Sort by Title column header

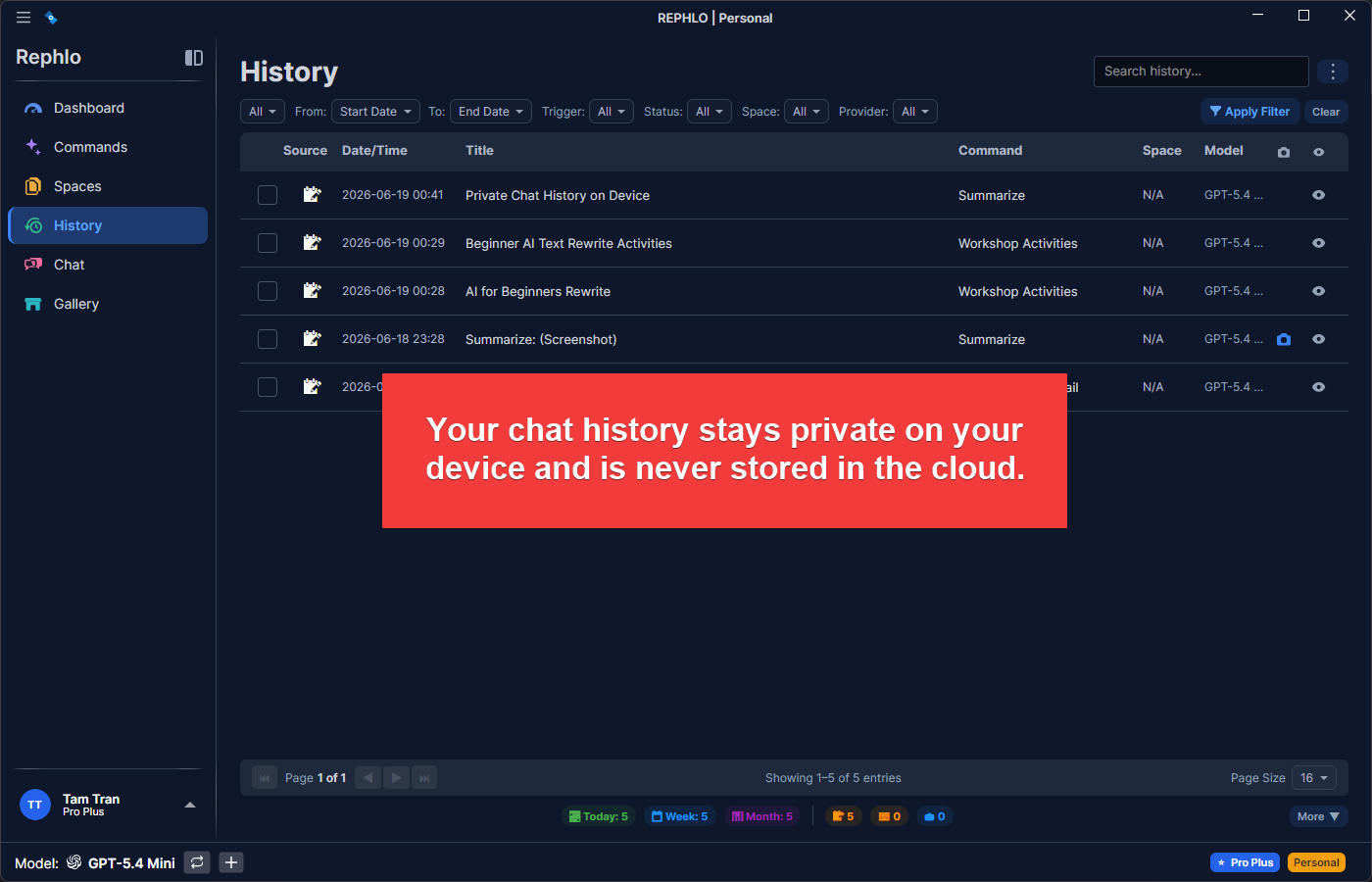pos(479,151)
